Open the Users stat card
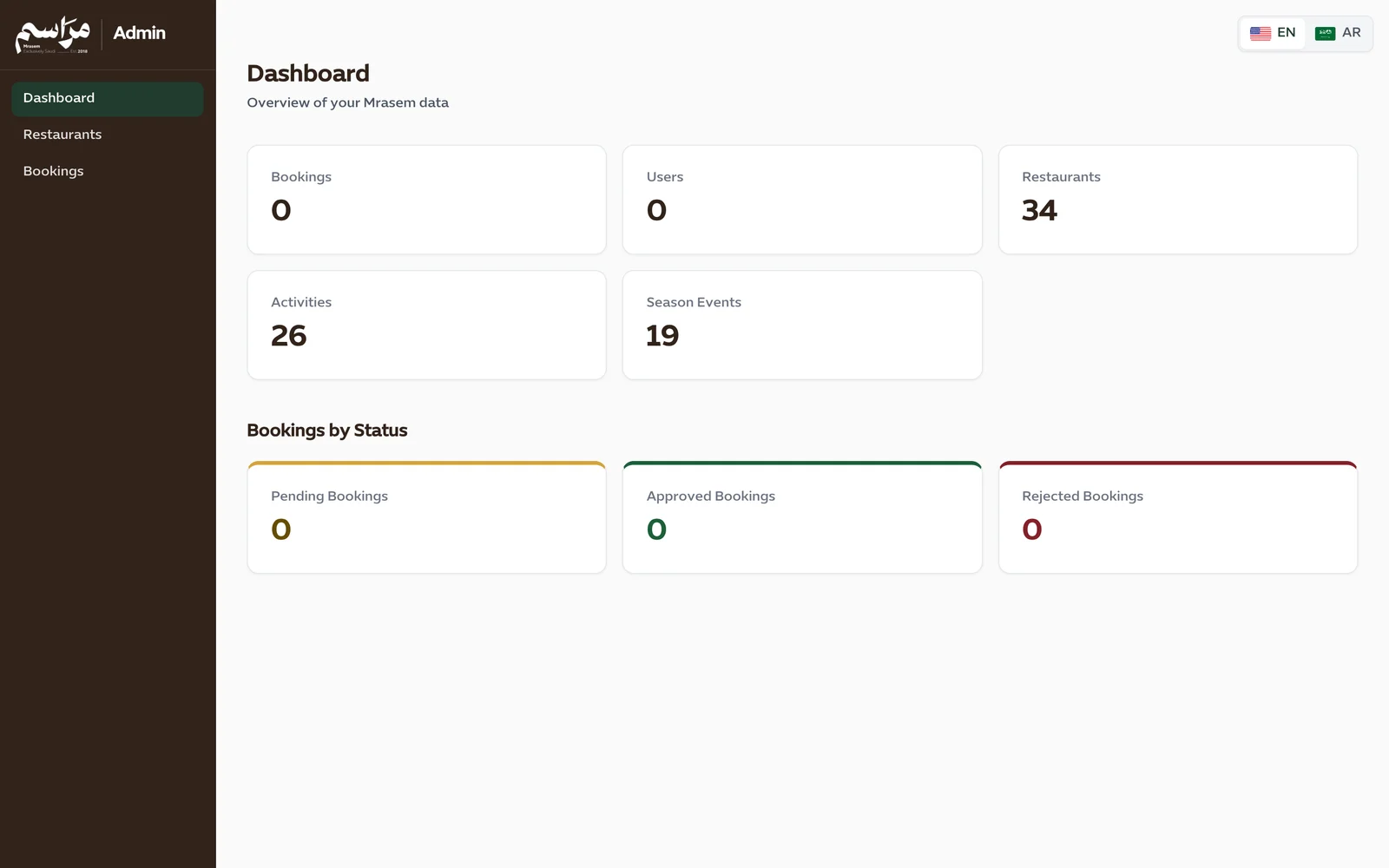 pyautogui.click(x=802, y=200)
